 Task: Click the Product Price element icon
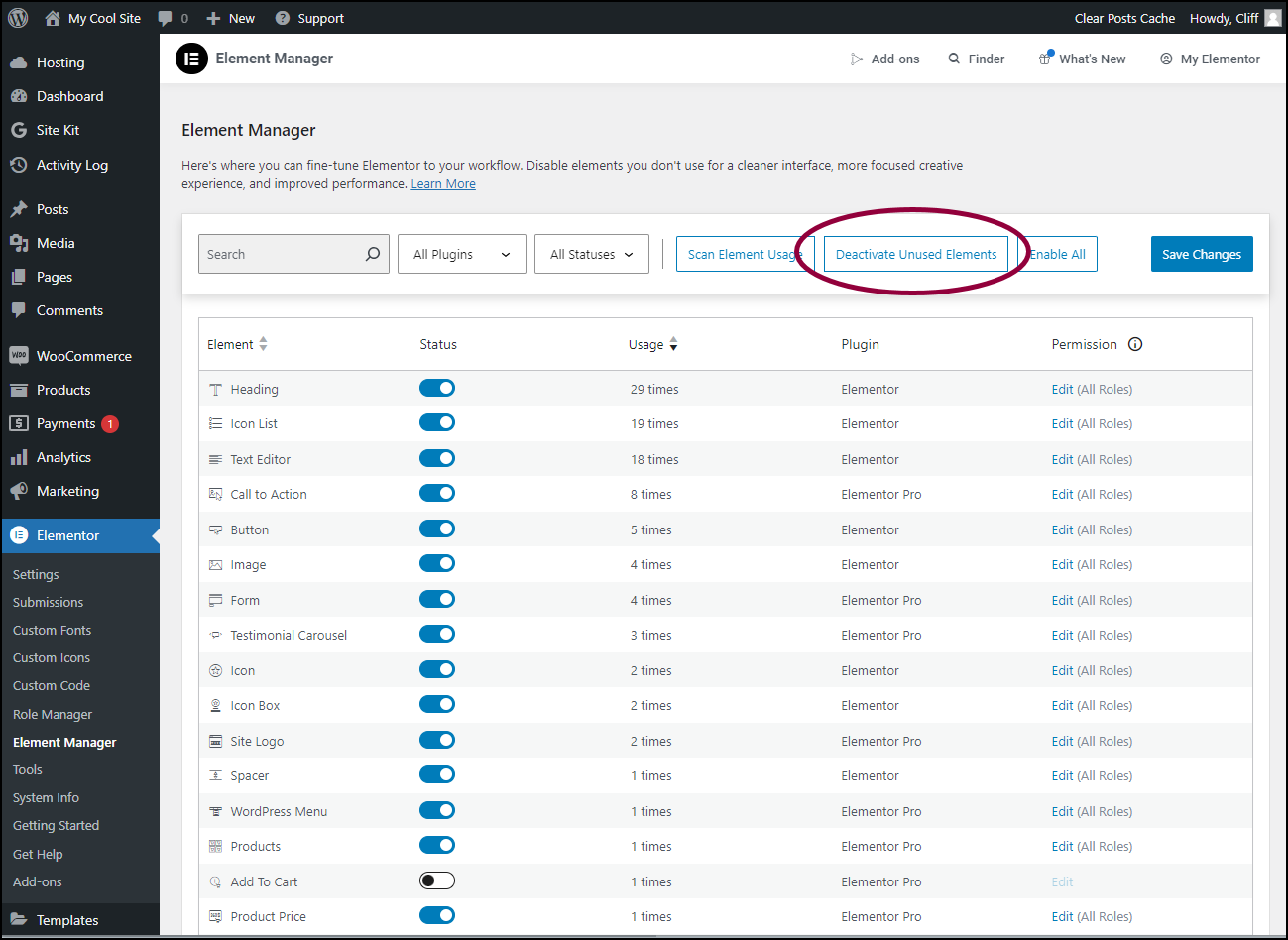point(215,916)
